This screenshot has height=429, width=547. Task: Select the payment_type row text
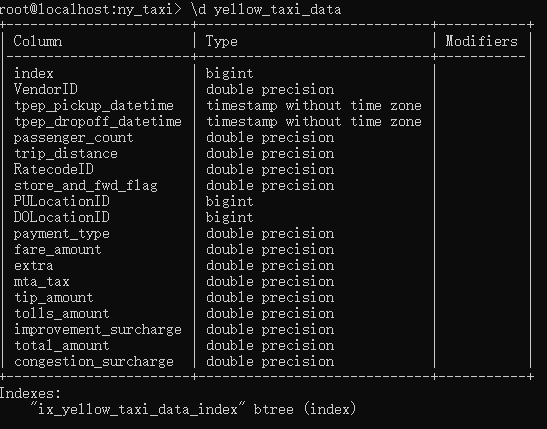coord(62,234)
